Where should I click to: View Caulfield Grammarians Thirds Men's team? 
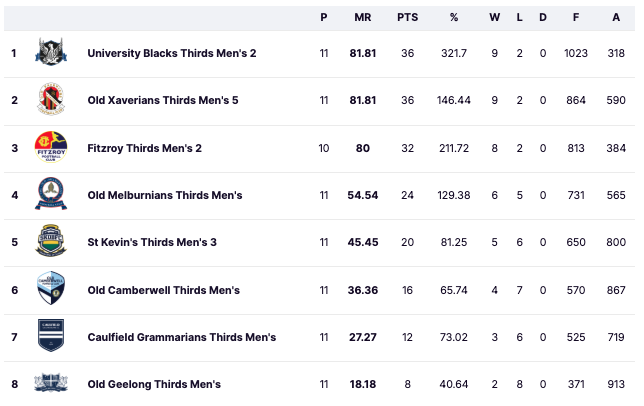(182, 337)
